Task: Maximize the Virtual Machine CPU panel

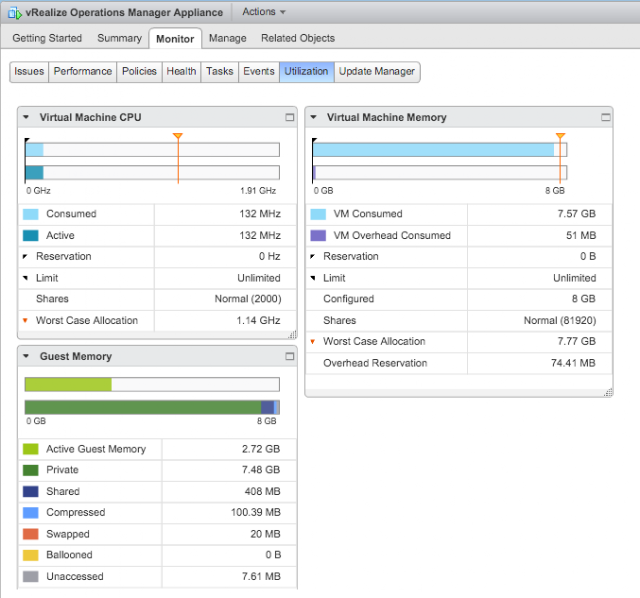Action: click(x=289, y=118)
